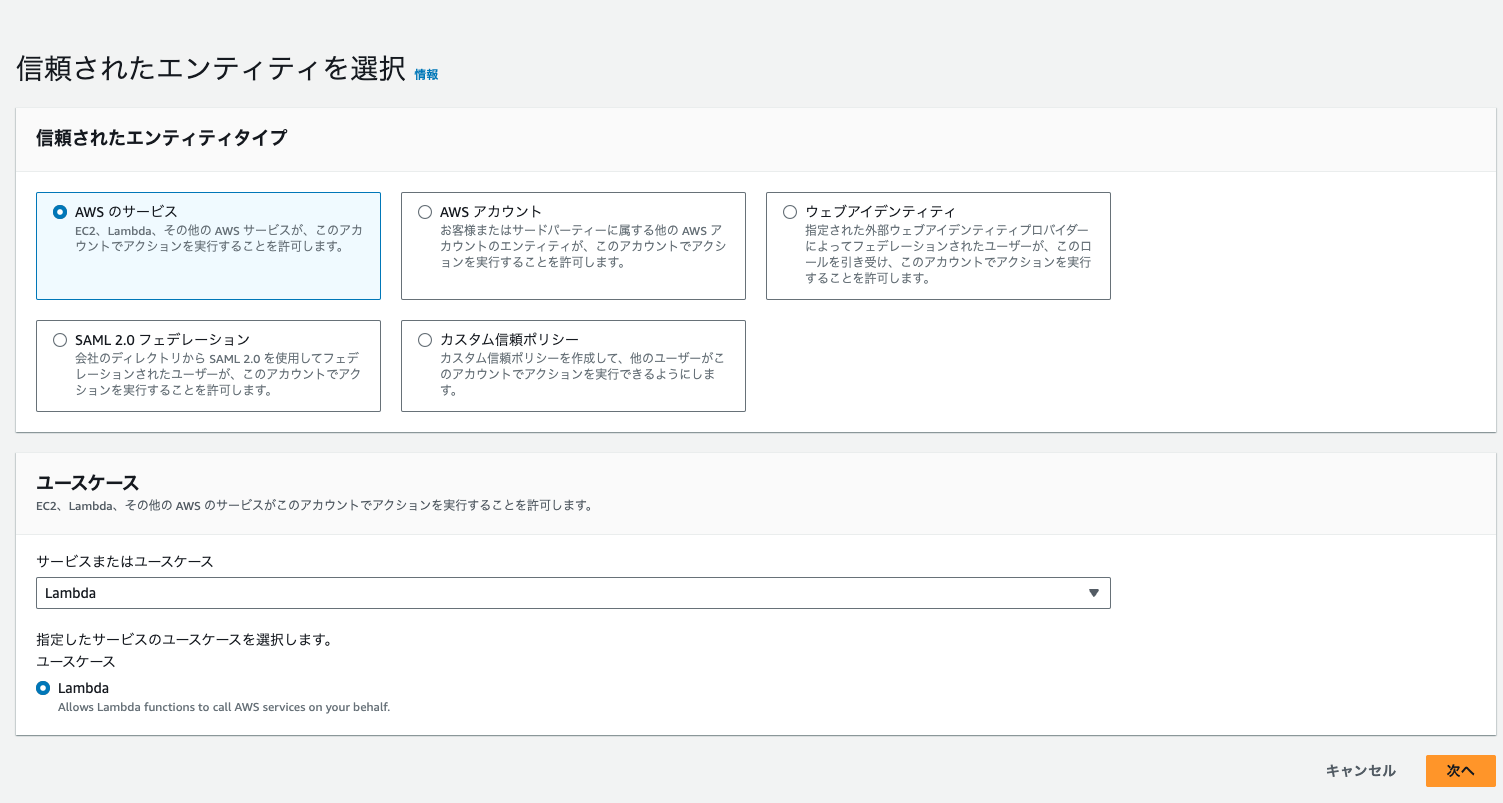Select the AWS アカウント radio button
Image resolution: width=1503 pixels, height=803 pixels.
click(x=425, y=211)
